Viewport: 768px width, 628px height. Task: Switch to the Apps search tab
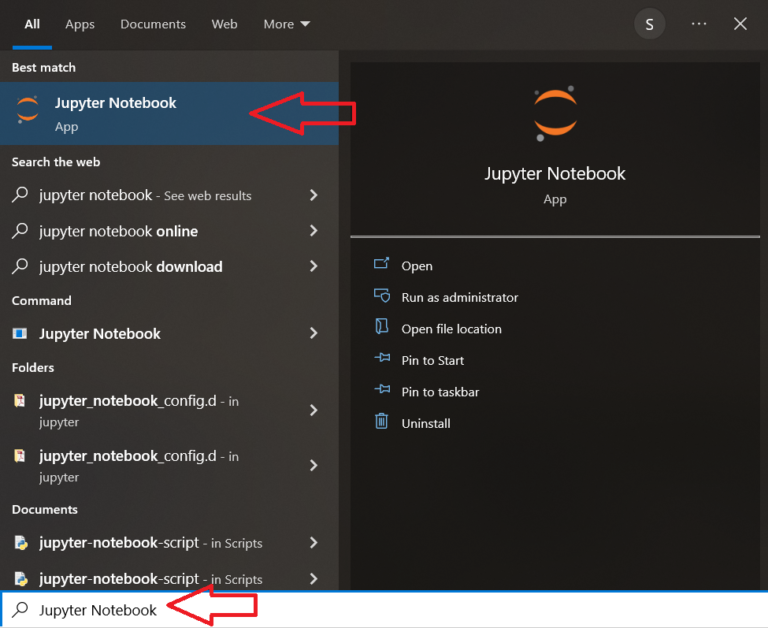coord(80,24)
